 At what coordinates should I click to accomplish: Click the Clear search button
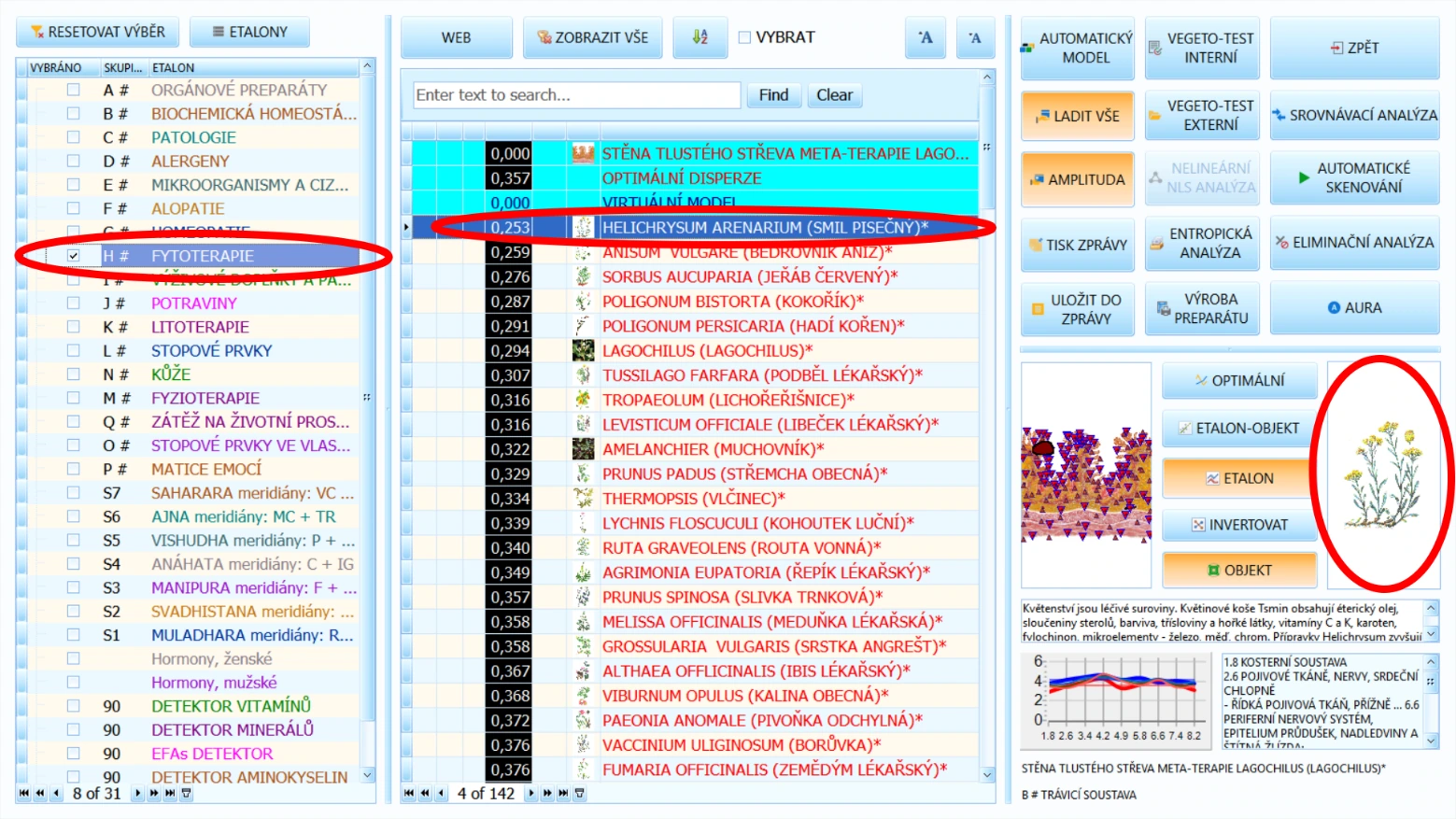point(834,95)
